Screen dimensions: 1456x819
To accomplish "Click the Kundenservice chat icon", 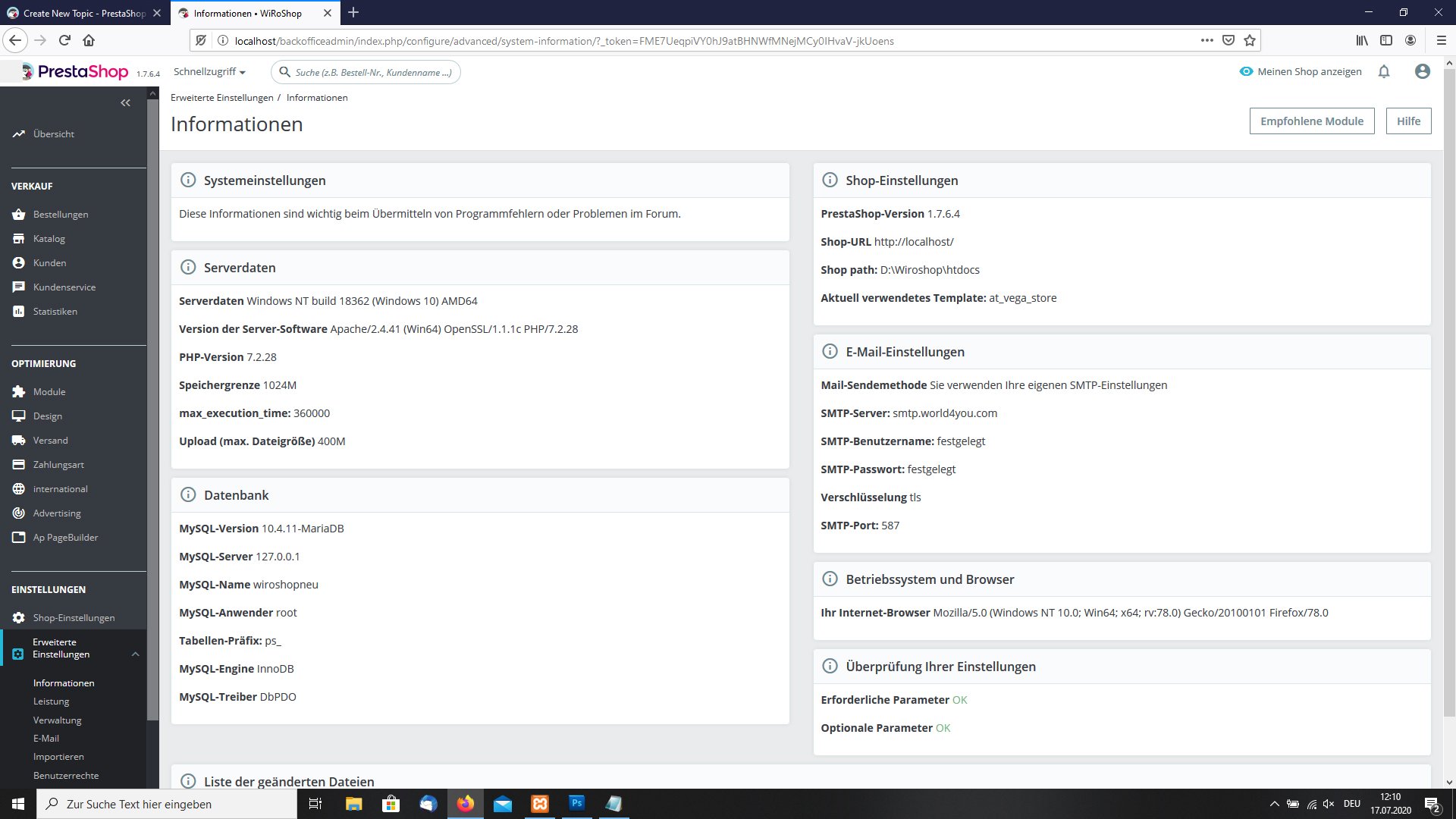I will (x=19, y=287).
